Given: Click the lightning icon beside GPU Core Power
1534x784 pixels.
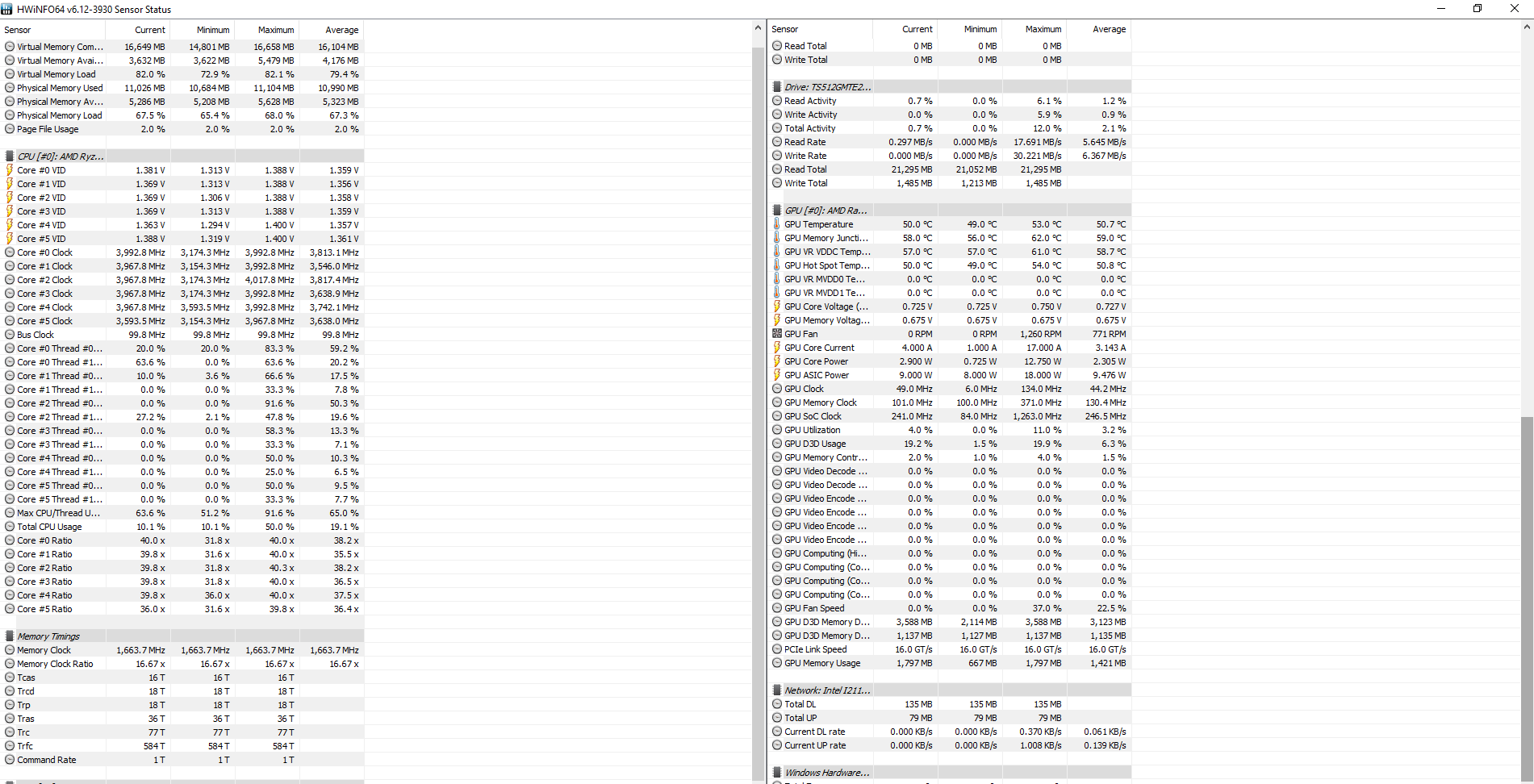Looking at the screenshot, I should [777, 361].
